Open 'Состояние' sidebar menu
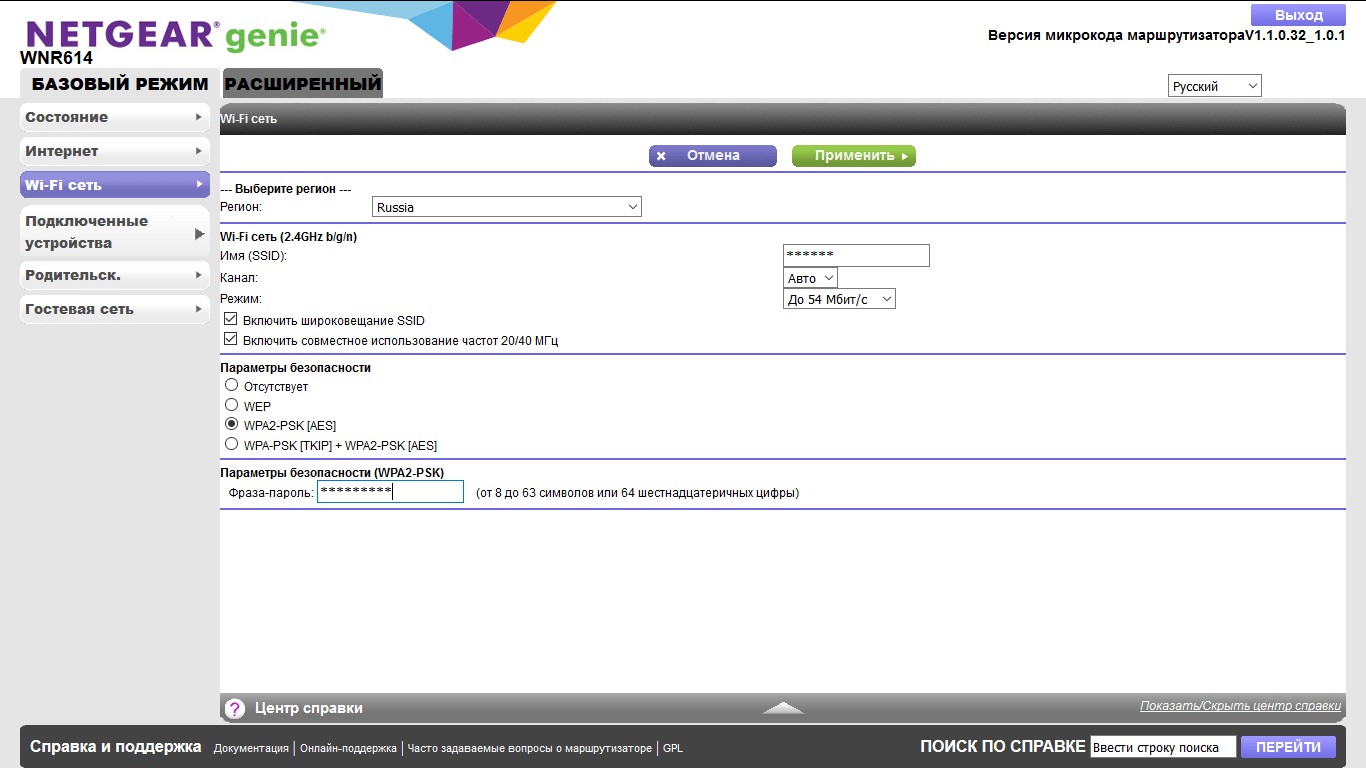The width and height of the screenshot is (1366, 768). pyautogui.click(x=115, y=118)
